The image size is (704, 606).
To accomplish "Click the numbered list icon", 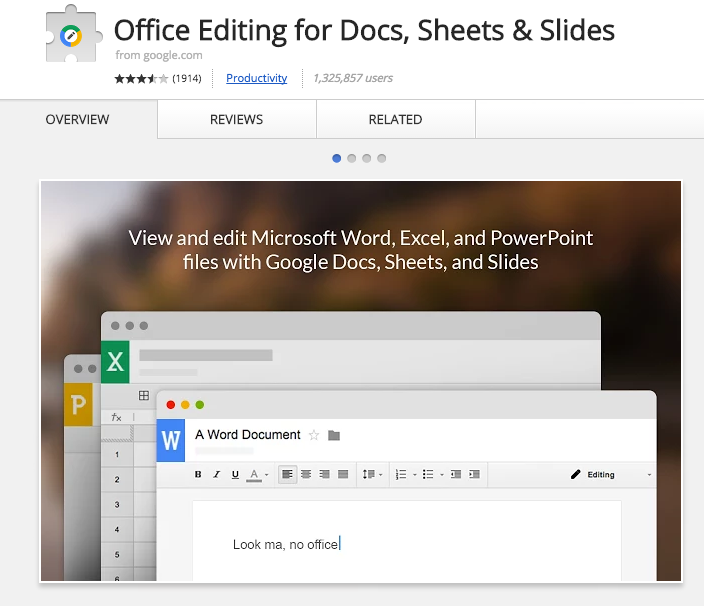I will tap(401, 474).
